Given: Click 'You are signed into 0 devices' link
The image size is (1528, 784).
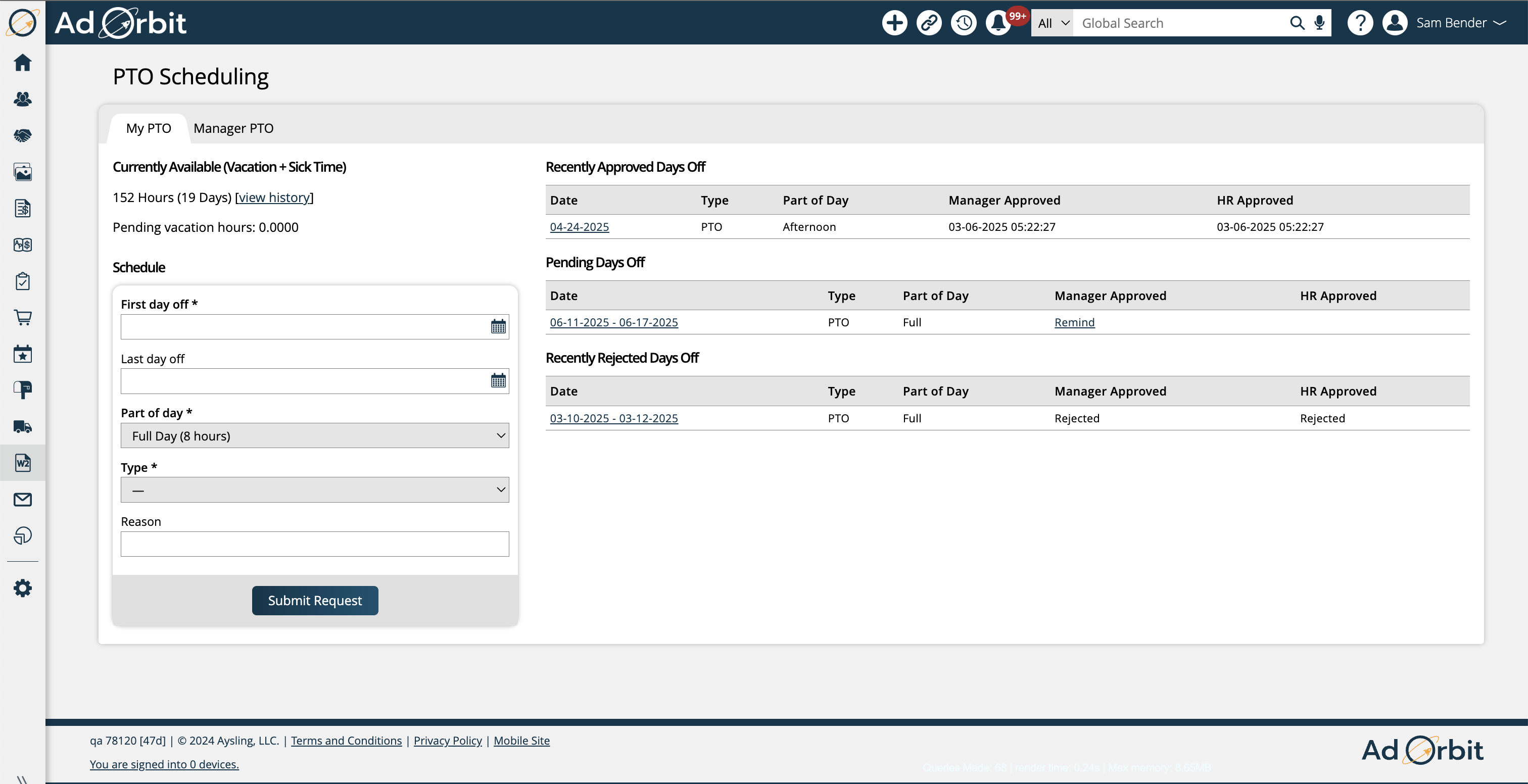Looking at the screenshot, I should (x=164, y=764).
